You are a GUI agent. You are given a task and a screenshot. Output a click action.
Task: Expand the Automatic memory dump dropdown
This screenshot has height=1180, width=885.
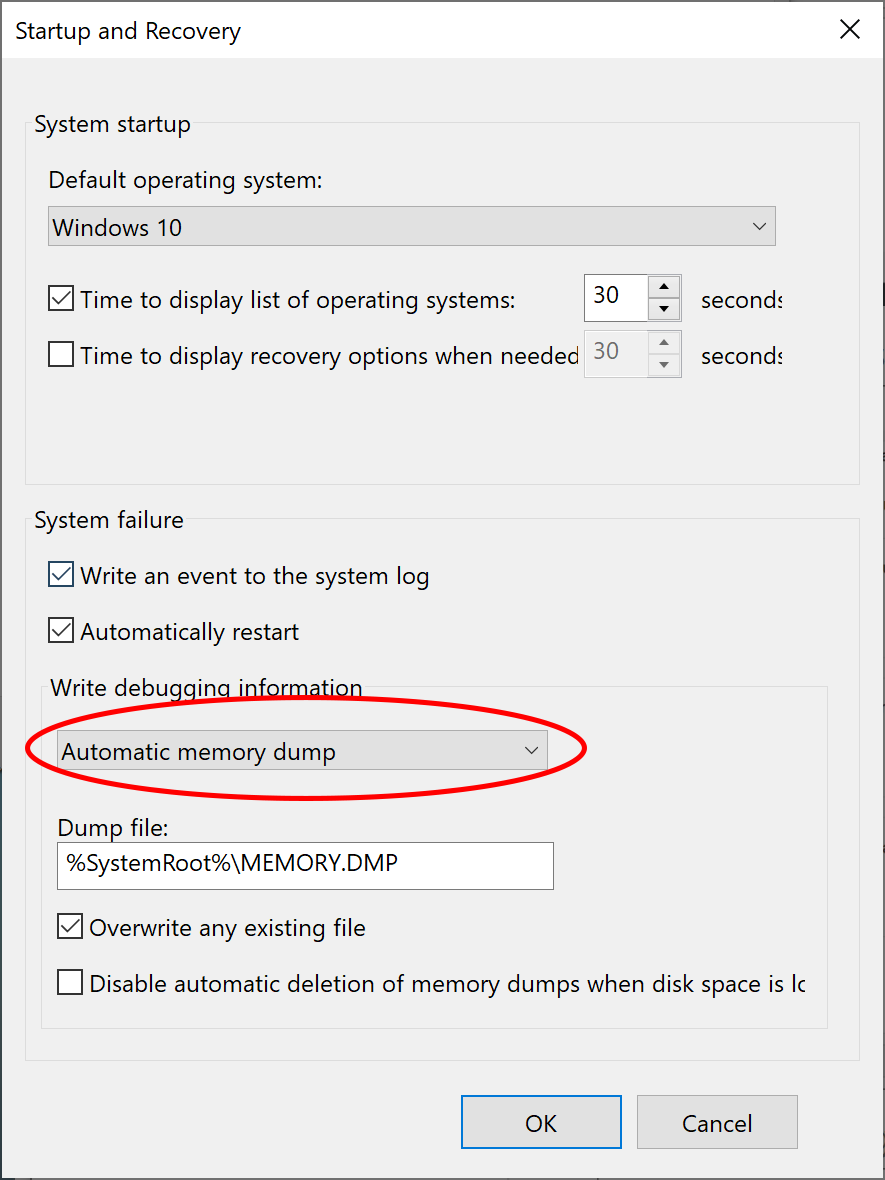301,751
